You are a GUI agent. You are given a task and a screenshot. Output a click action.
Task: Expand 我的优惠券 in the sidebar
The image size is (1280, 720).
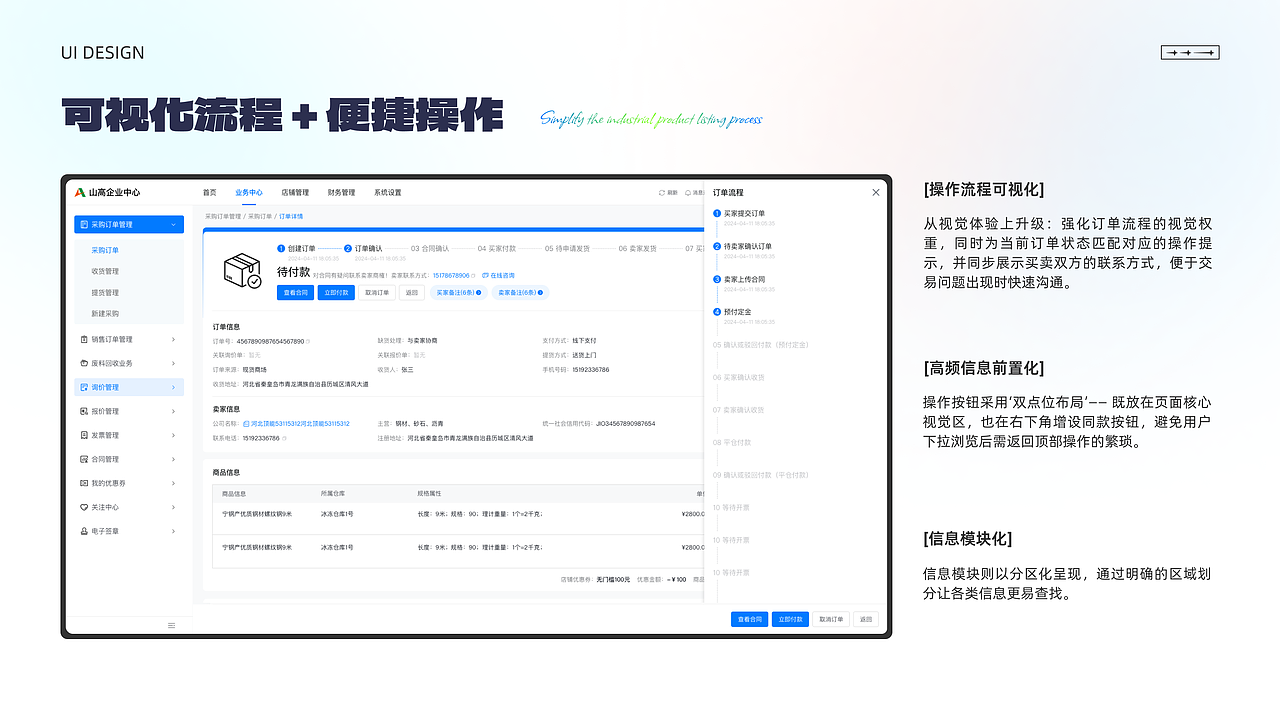(173, 483)
